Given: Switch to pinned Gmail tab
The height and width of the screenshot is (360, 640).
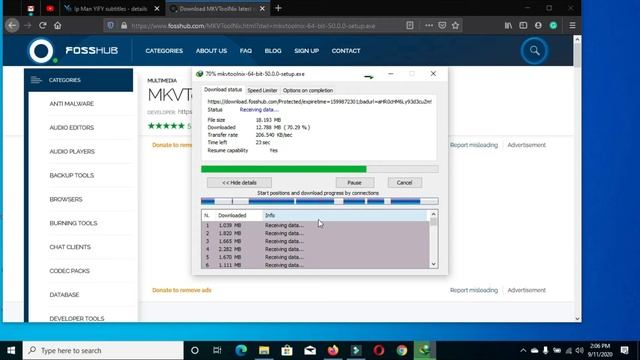Looking at the screenshot, I should (31, 8).
